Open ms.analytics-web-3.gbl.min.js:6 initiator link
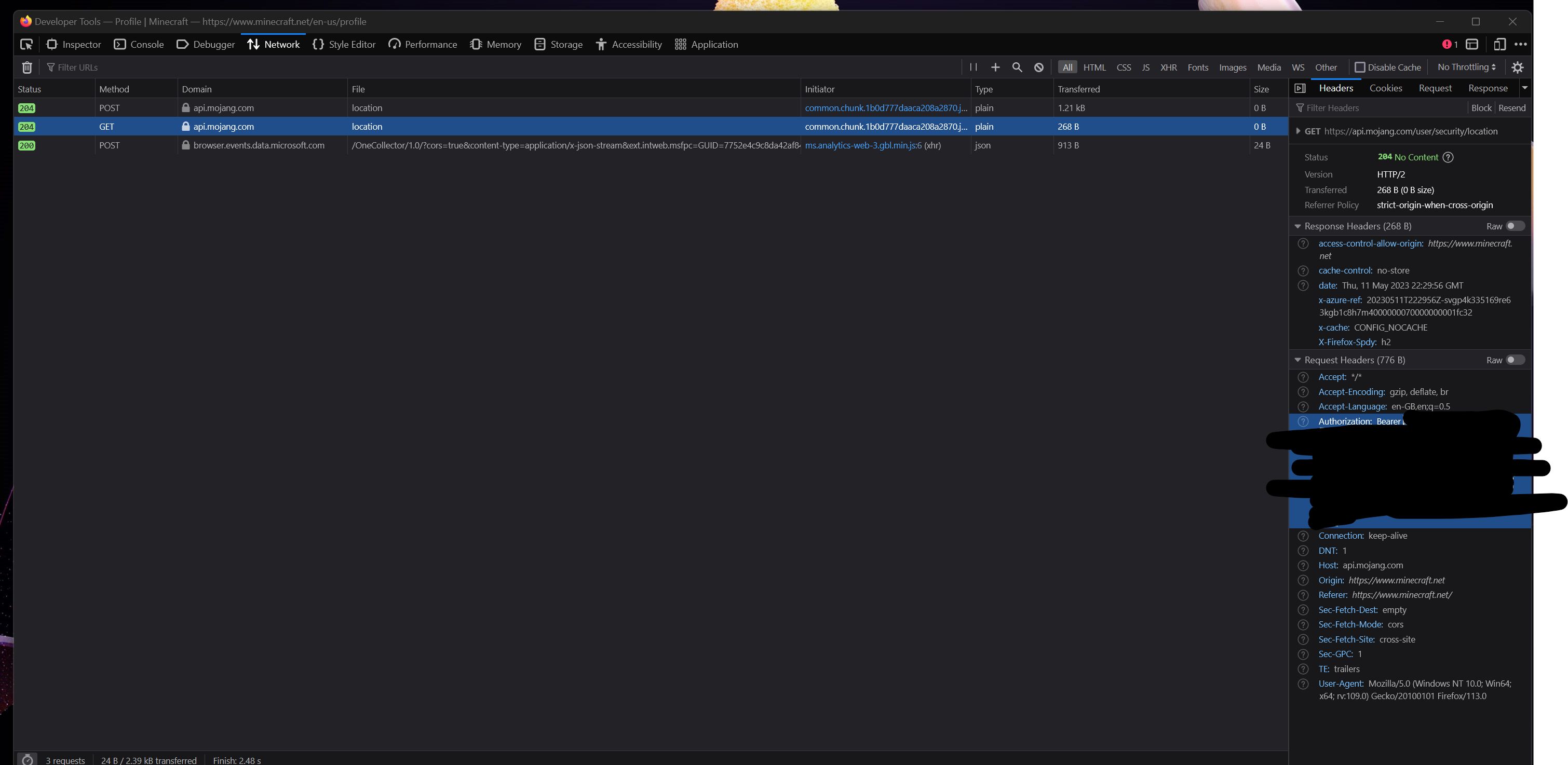Screen dimensions: 1568x765 (x=862, y=145)
